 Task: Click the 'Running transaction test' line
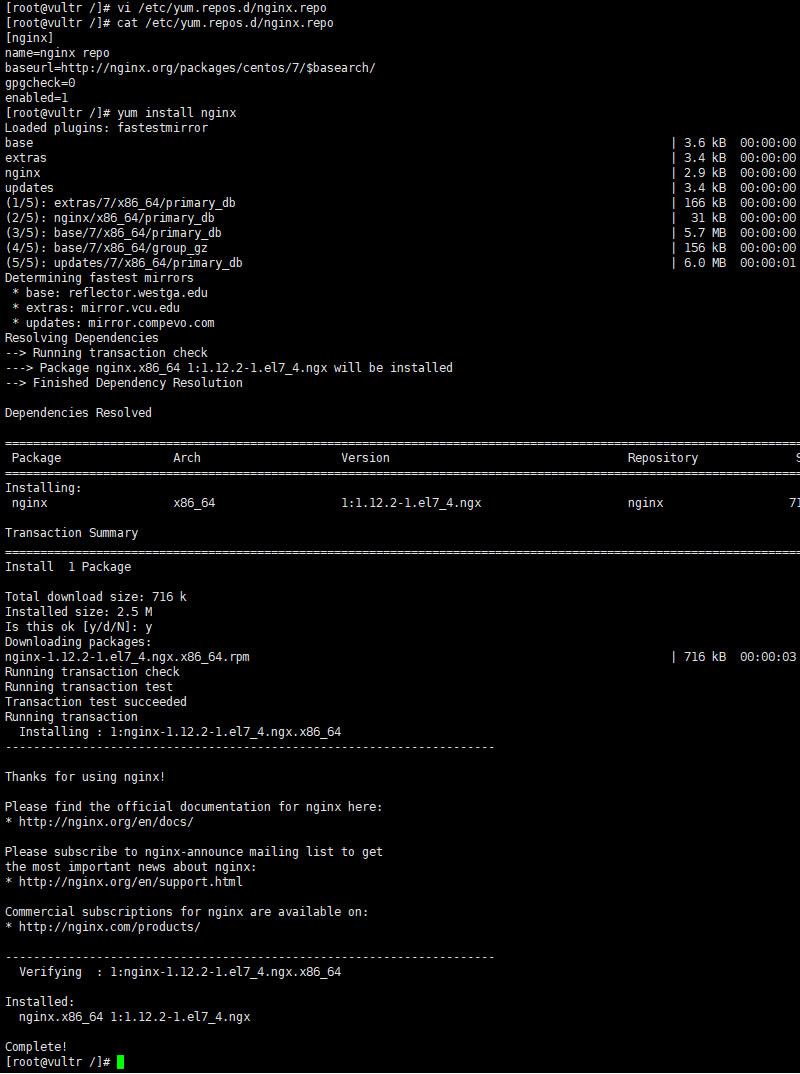pos(89,688)
